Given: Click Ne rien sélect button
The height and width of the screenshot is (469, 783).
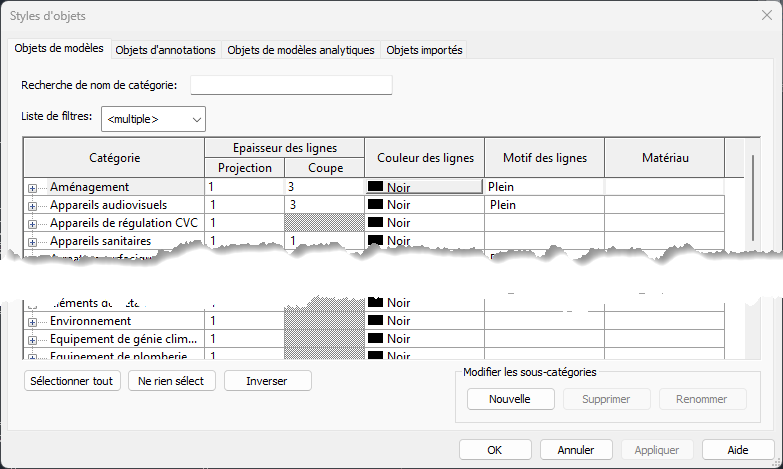Looking at the screenshot, I should (x=171, y=381).
